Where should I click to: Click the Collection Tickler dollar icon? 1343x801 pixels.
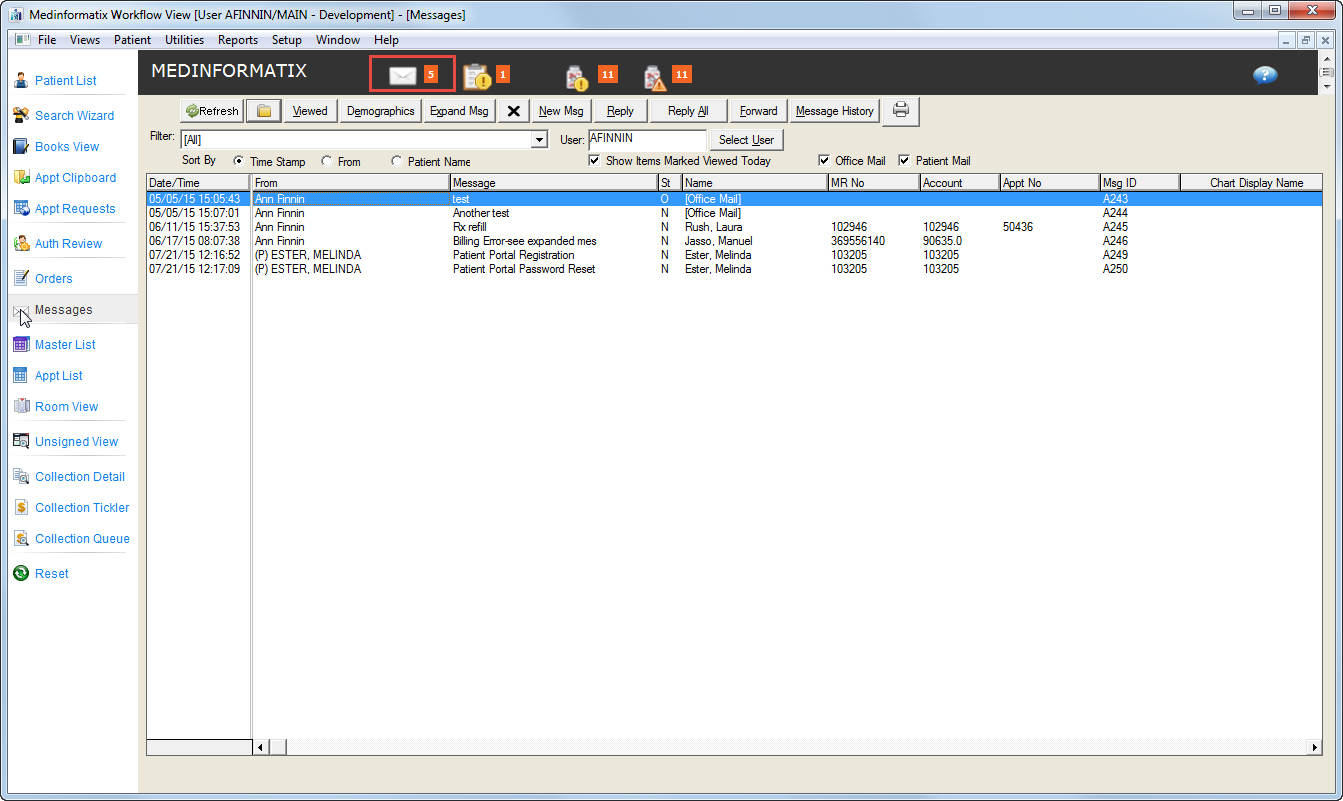[x=21, y=507]
